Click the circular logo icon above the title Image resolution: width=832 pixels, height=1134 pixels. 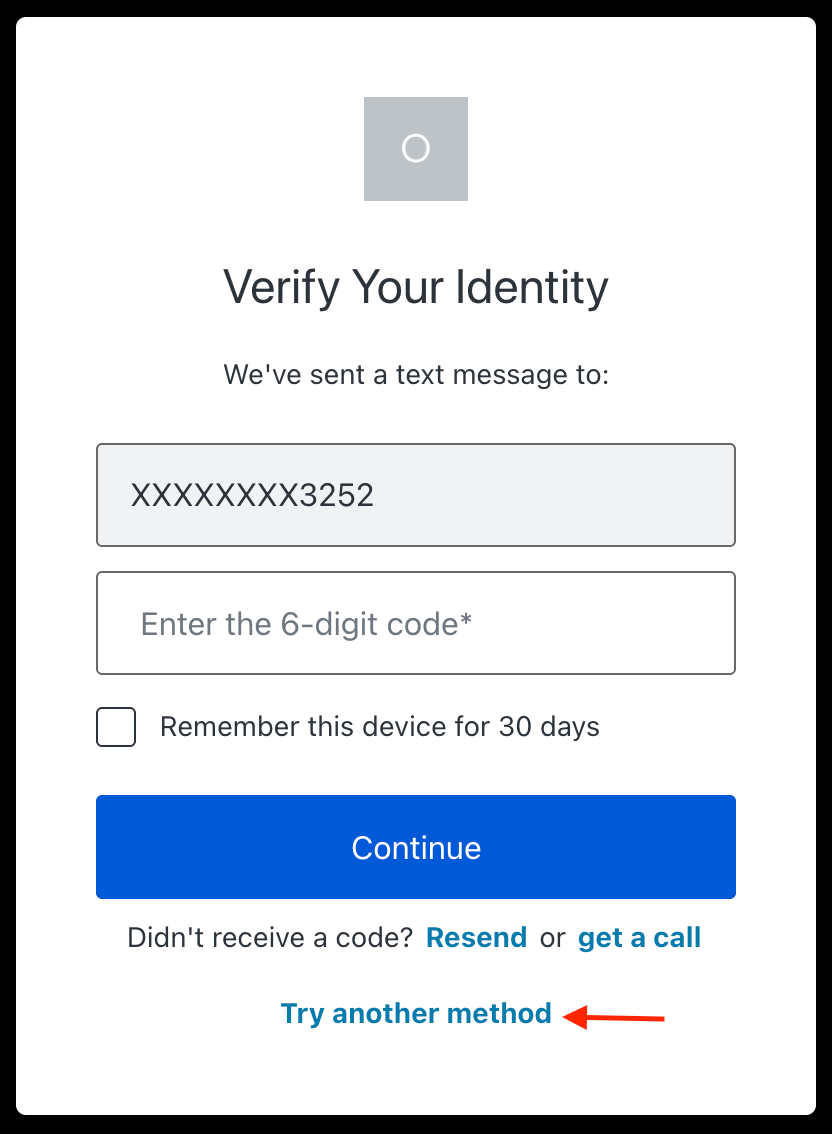click(416, 149)
